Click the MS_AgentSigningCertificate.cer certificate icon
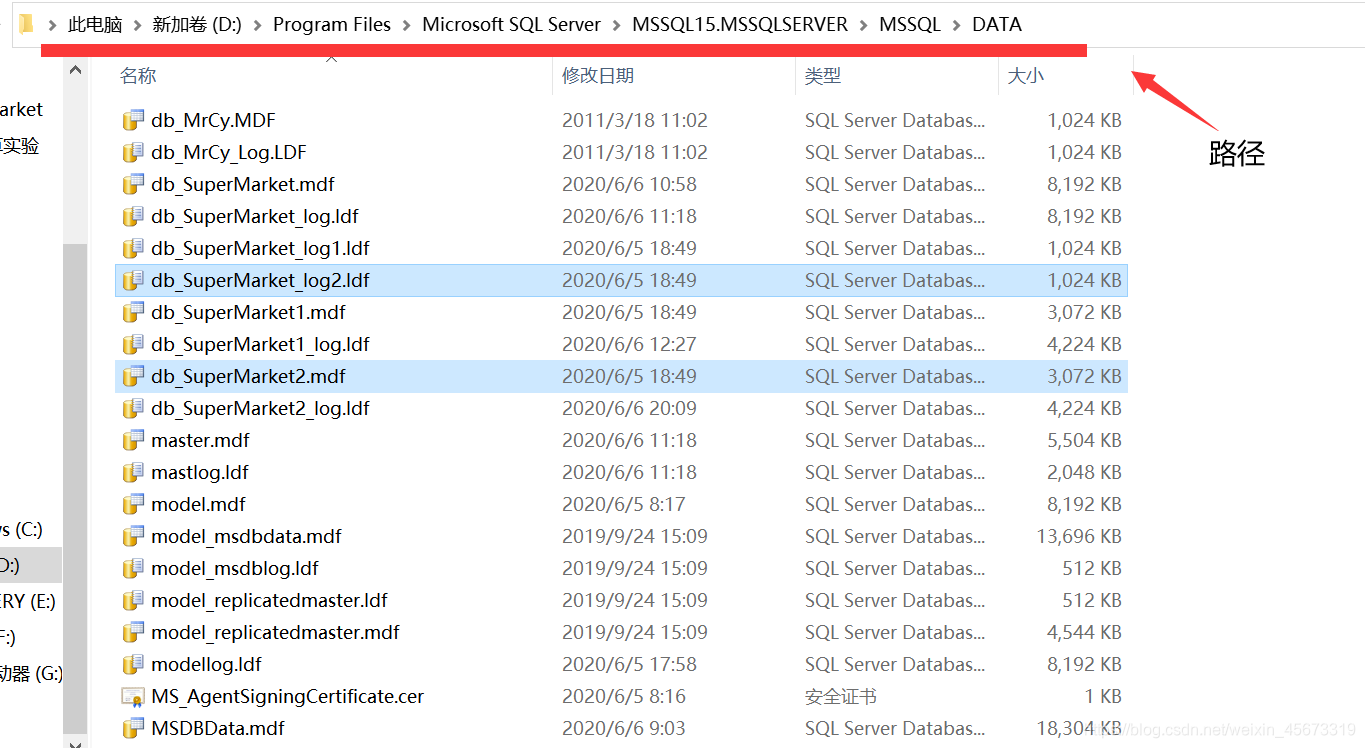The image size is (1365, 748). 132,696
